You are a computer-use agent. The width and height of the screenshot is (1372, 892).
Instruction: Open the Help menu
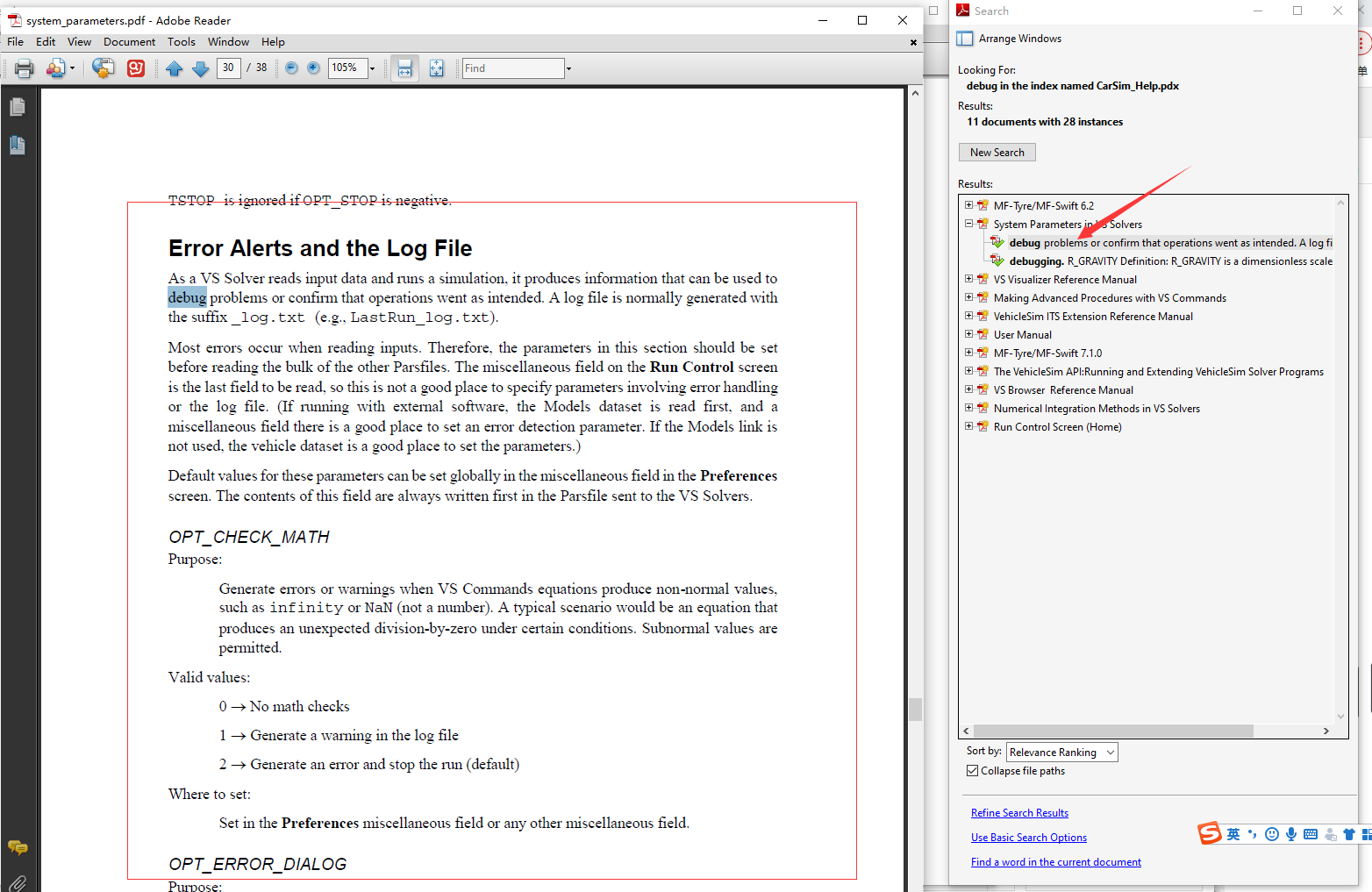273,42
